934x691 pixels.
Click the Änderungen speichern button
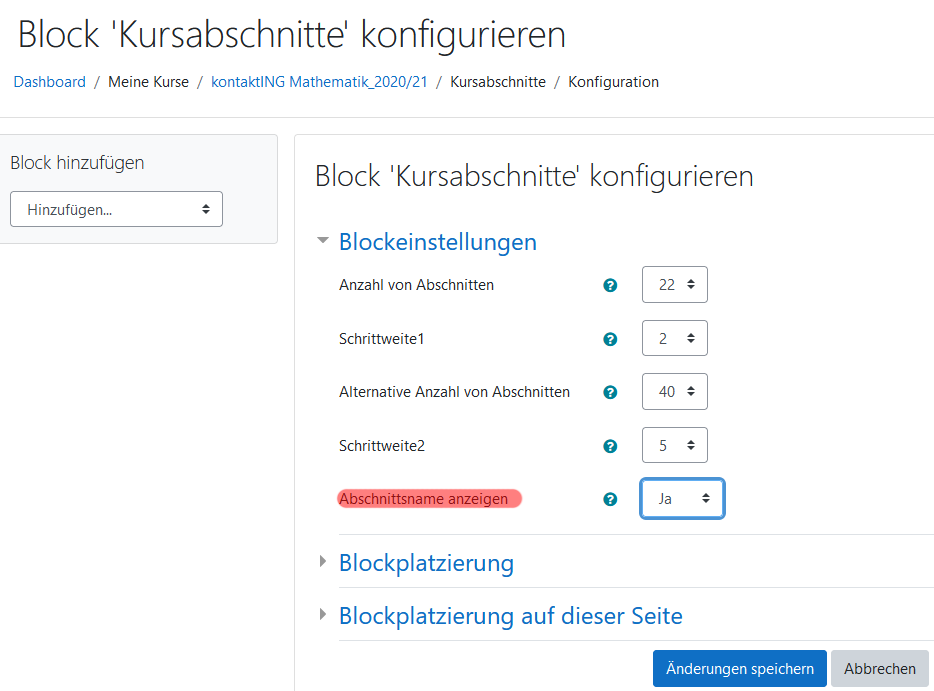739,669
